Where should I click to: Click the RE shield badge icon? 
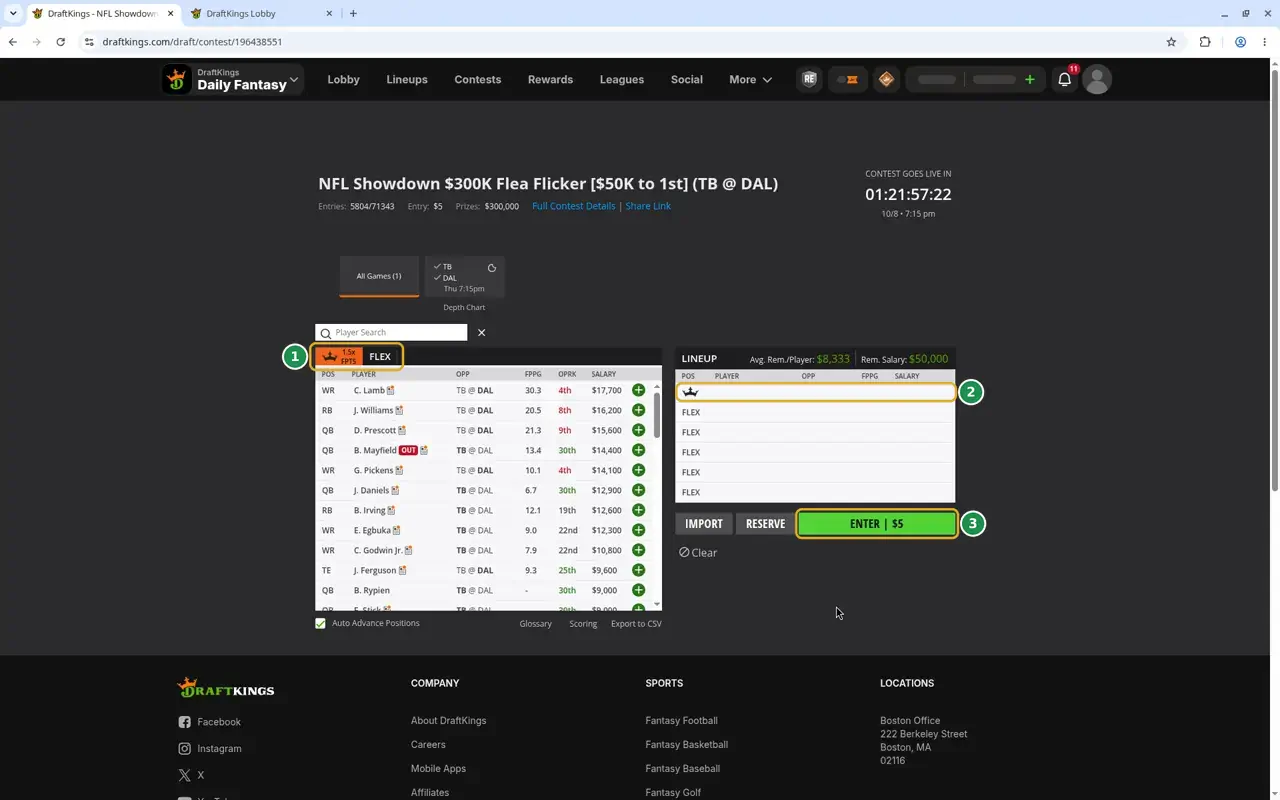[x=809, y=80]
